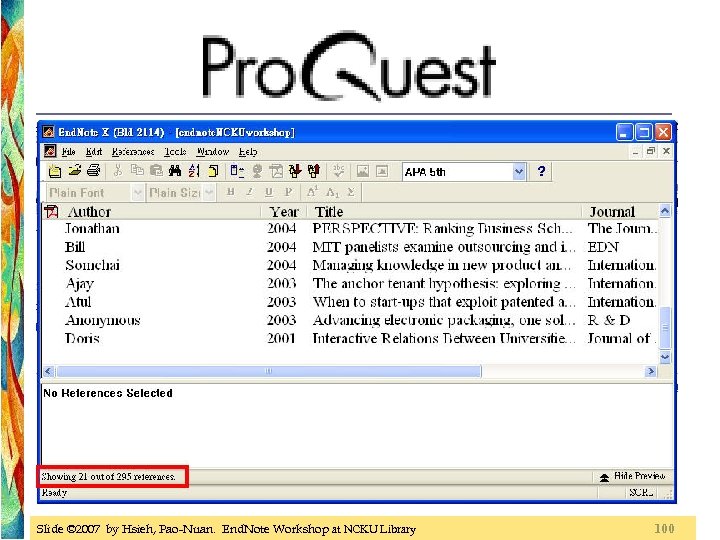Click the Showing 21 out of 295 references status
Screen dimensions: 720x540
click(x=108, y=477)
